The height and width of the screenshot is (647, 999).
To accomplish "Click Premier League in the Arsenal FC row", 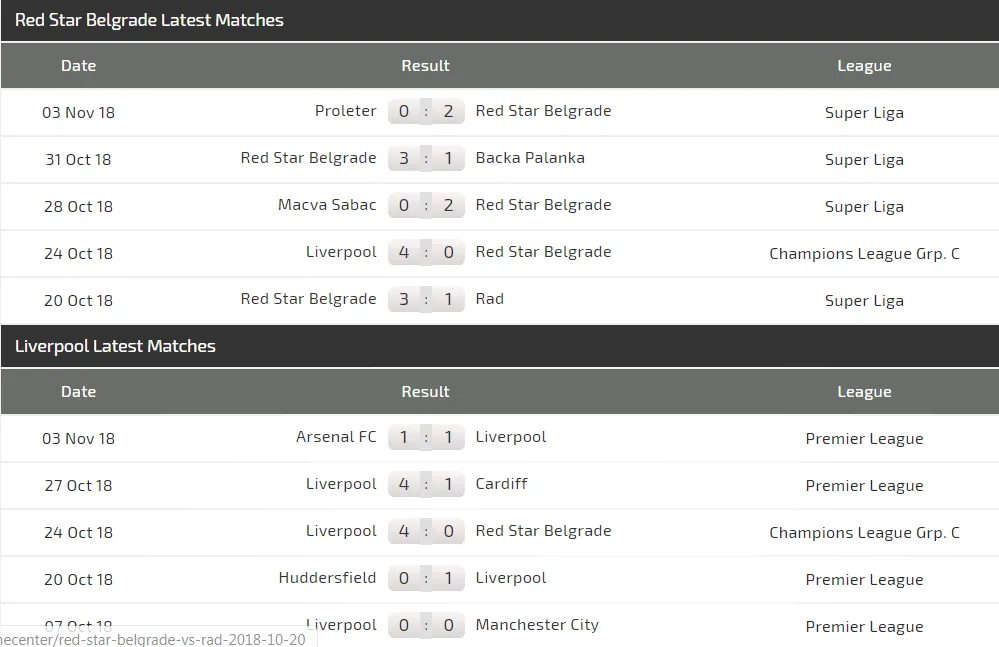I will pos(864,439).
